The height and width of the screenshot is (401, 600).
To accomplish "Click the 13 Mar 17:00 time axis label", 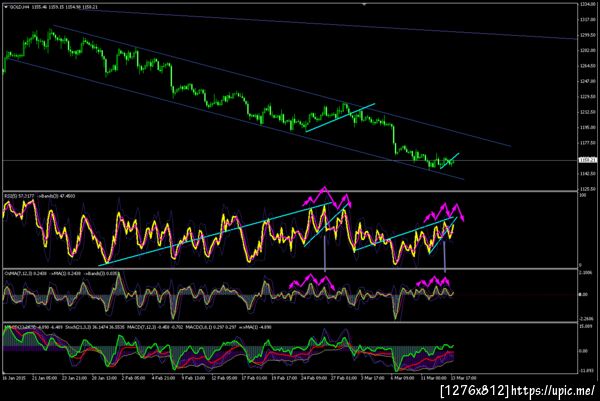I will [463, 378].
